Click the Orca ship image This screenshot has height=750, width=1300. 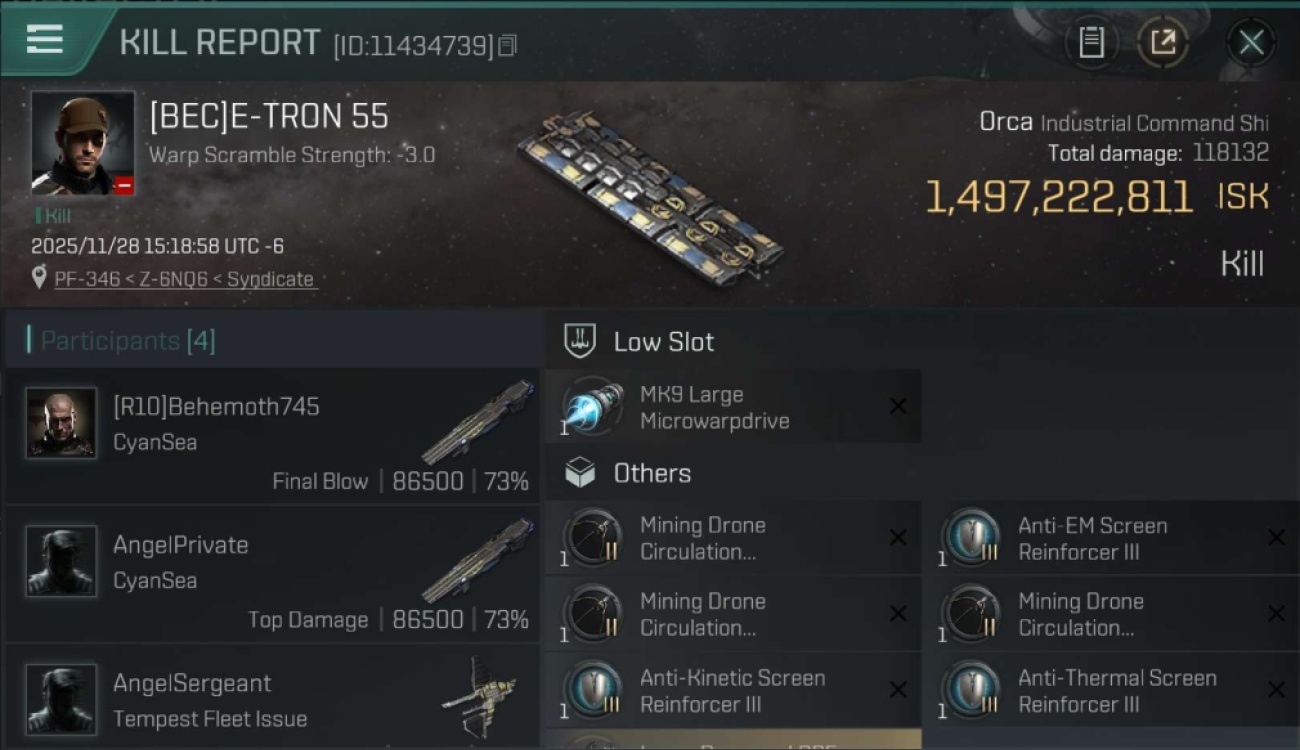pos(650,195)
